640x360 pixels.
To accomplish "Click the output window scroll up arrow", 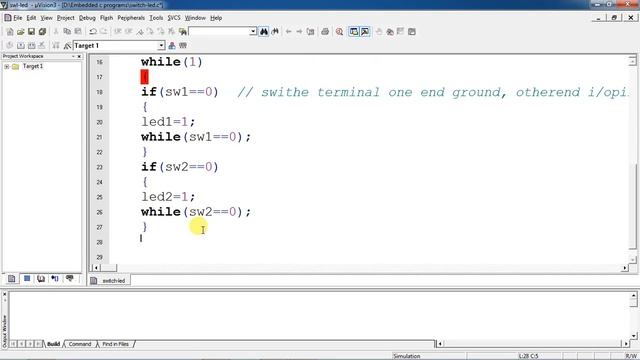I will coord(633,295).
